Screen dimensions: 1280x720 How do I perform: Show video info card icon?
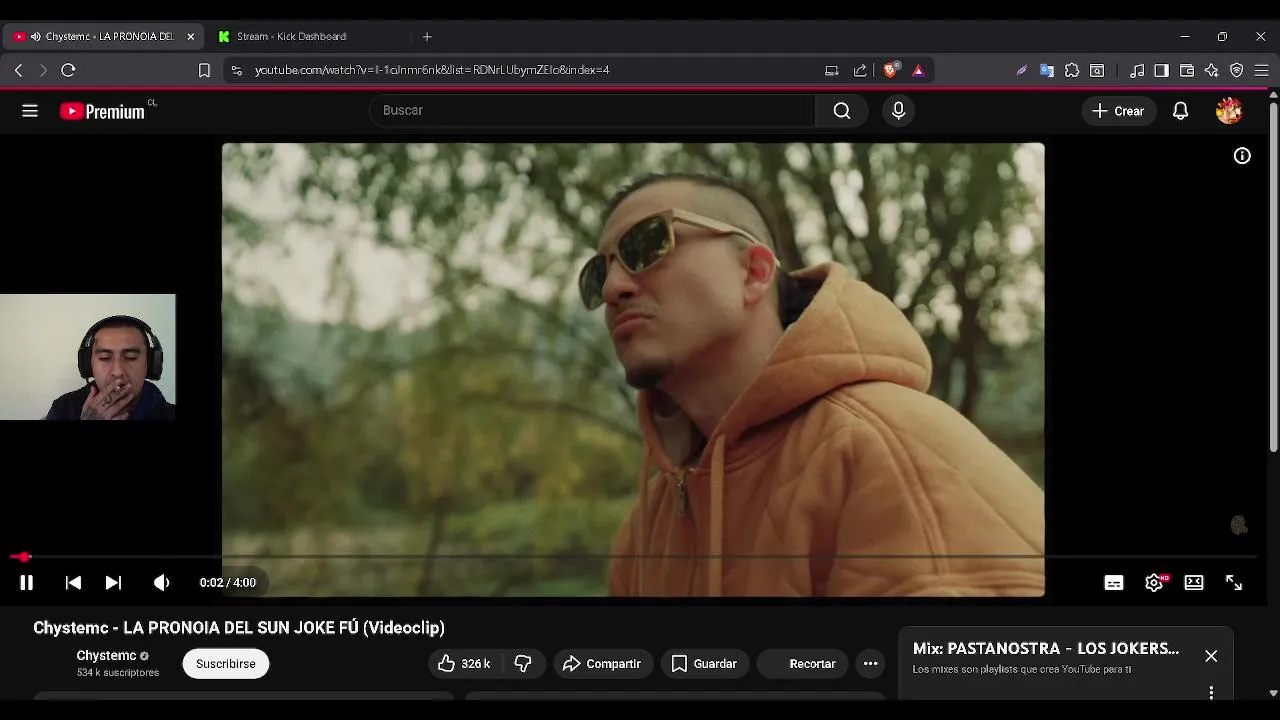(x=1242, y=156)
